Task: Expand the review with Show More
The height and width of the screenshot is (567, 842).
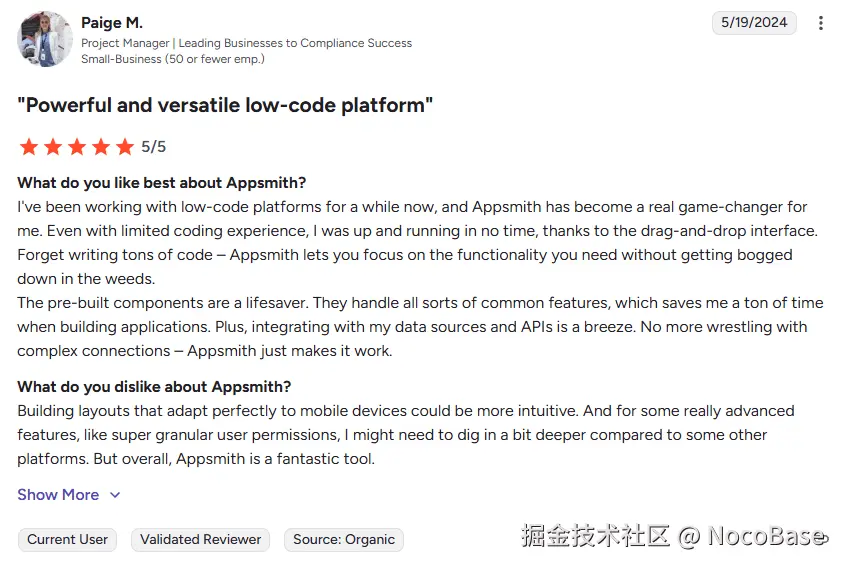Action: click(58, 494)
